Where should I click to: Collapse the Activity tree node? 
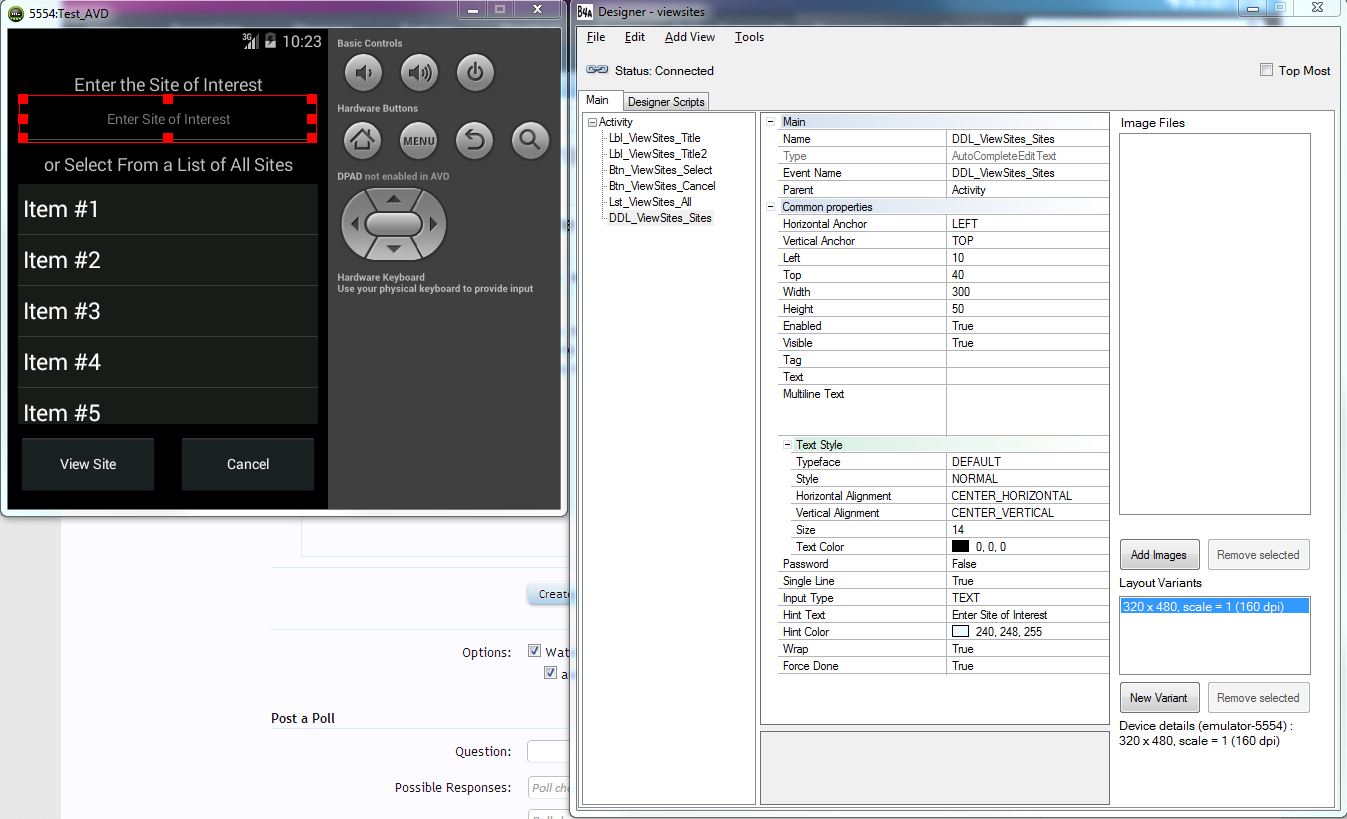(x=593, y=122)
